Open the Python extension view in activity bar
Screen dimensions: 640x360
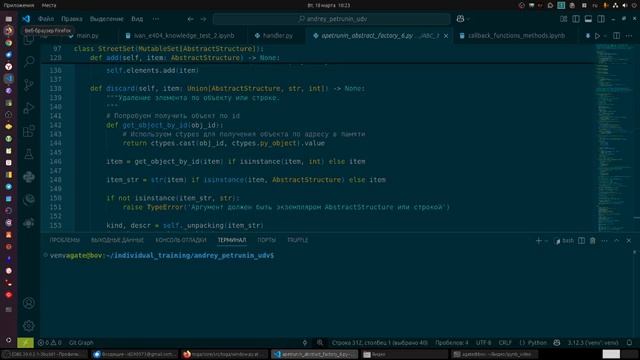coord(29,177)
